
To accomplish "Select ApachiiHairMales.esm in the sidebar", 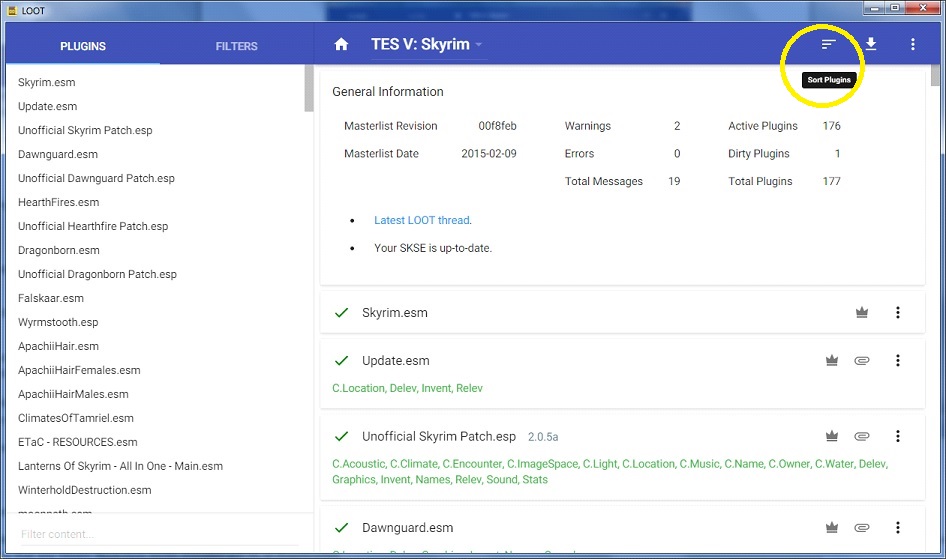I will click(x=73, y=394).
